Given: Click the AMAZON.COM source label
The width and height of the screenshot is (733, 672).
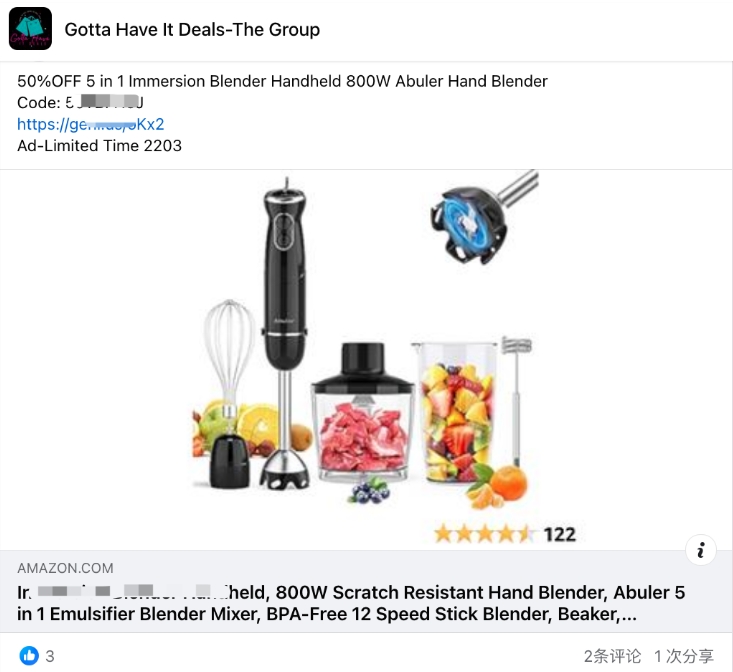Looking at the screenshot, I should coord(65,568).
